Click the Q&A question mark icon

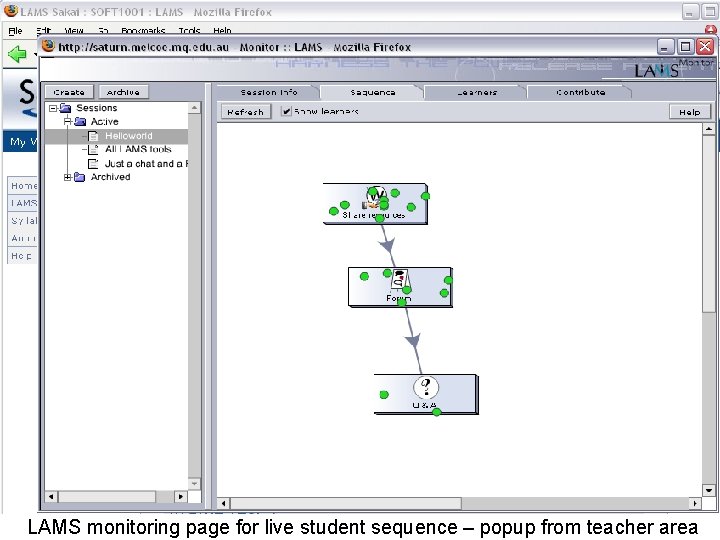coord(426,387)
